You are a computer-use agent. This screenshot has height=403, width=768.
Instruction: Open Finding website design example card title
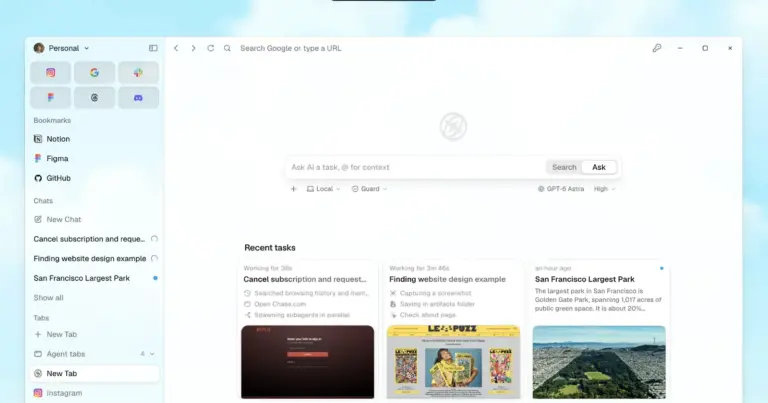(x=447, y=279)
